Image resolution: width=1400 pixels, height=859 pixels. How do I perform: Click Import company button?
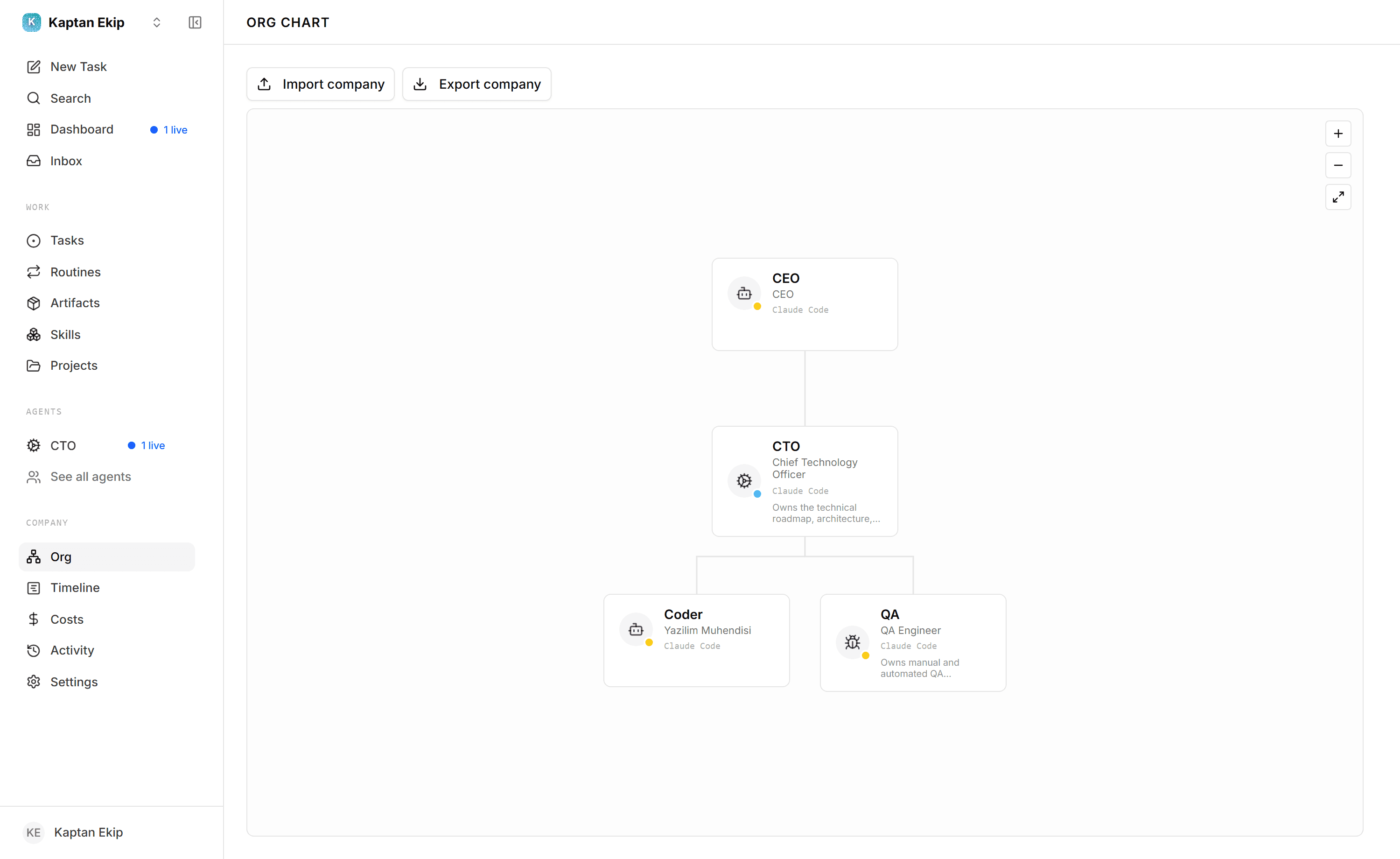[x=321, y=84]
